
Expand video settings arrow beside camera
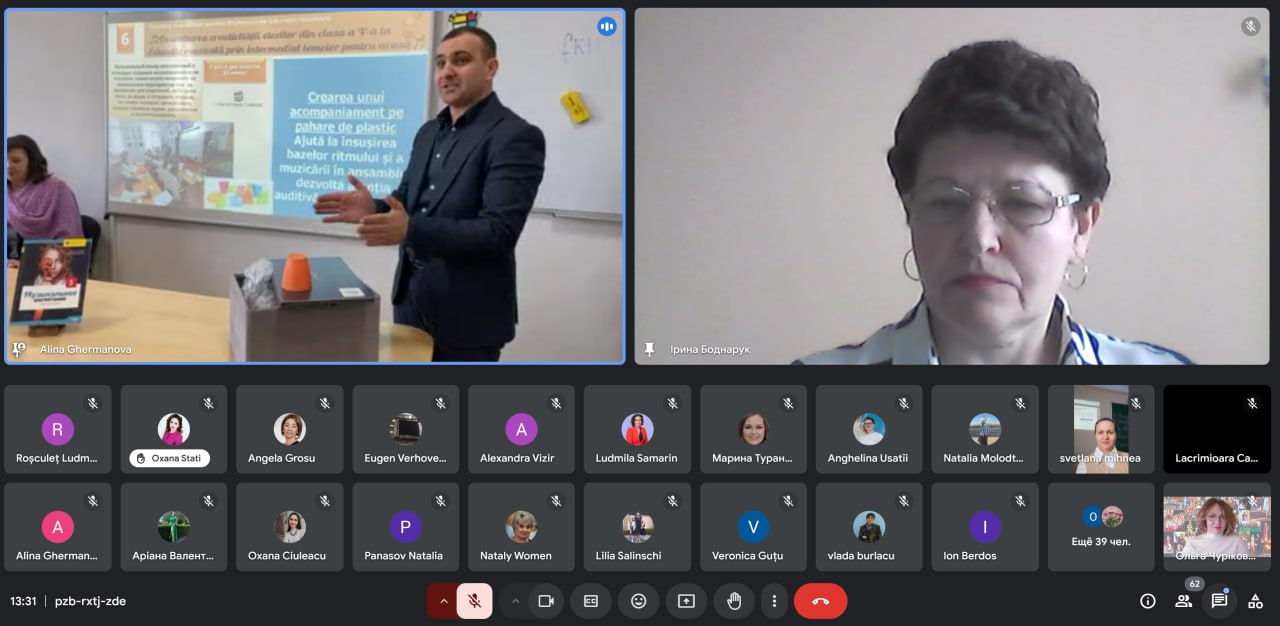[516, 601]
